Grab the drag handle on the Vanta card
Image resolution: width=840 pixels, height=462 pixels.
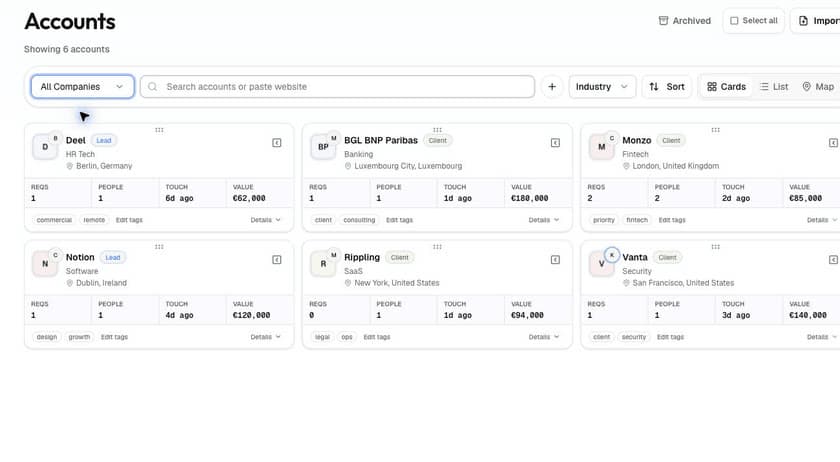[715, 247]
